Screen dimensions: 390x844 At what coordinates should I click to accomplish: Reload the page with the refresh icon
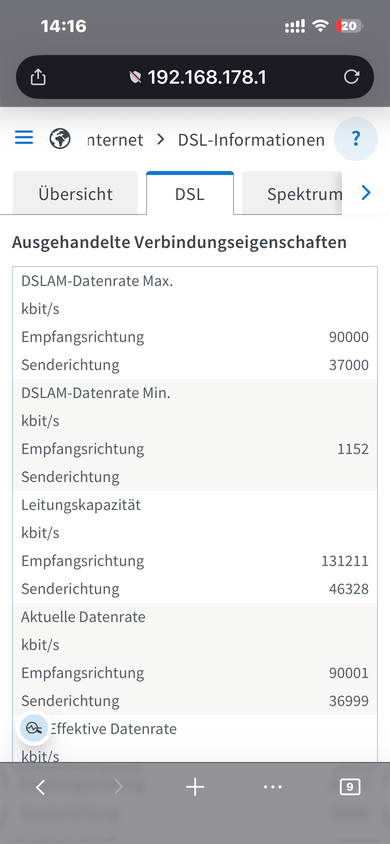(351, 77)
